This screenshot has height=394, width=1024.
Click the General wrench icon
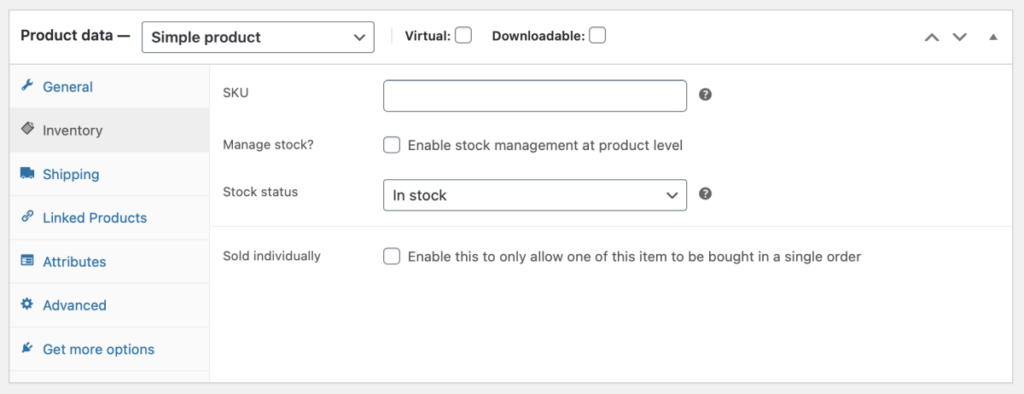(x=27, y=86)
